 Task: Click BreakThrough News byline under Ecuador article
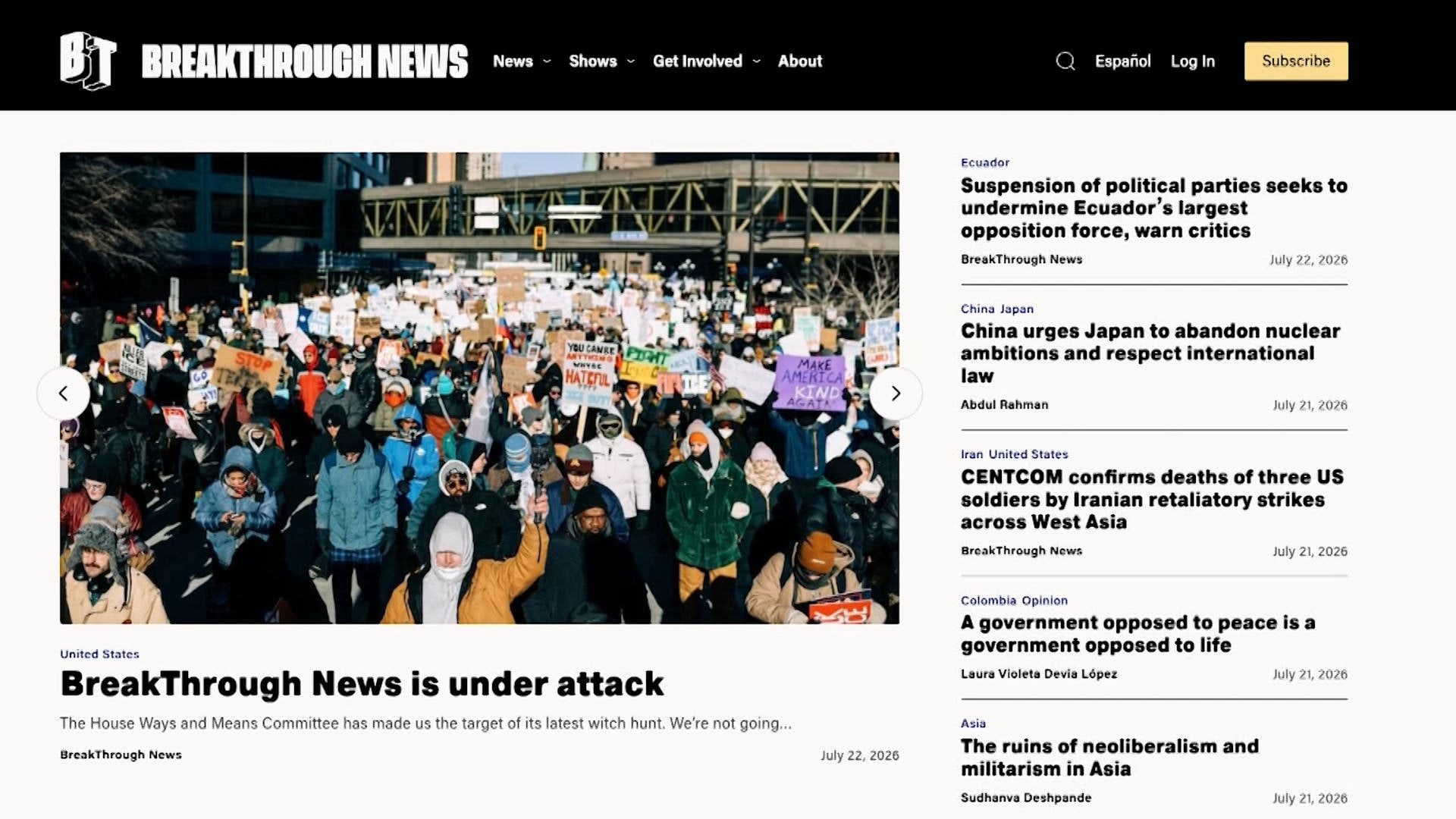click(x=1021, y=259)
